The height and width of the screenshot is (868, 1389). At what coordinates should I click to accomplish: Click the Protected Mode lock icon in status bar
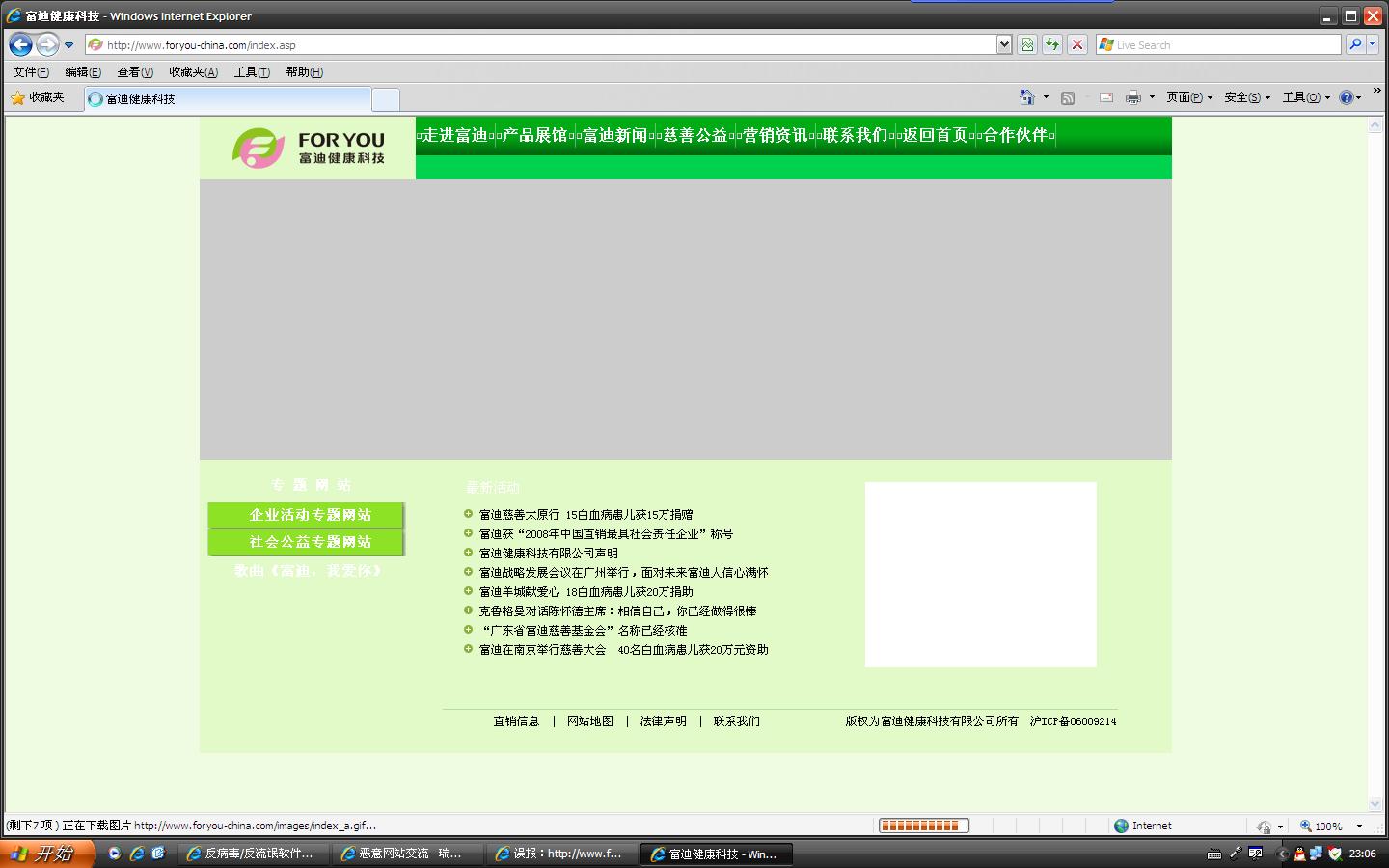[x=1264, y=827]
